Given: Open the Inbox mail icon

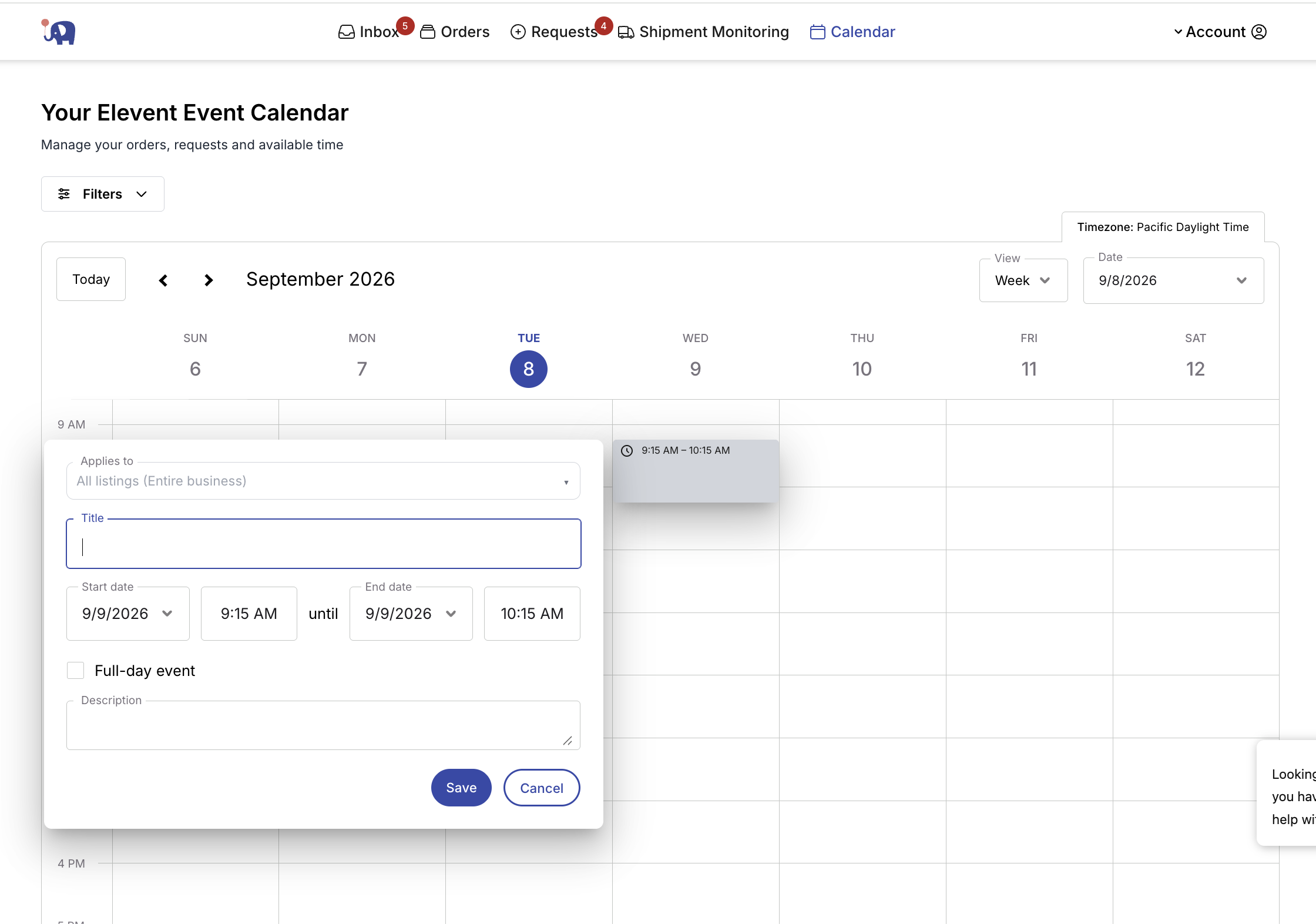Looking at the screenshot, I should pyautogui.click(x=347, y=32).
